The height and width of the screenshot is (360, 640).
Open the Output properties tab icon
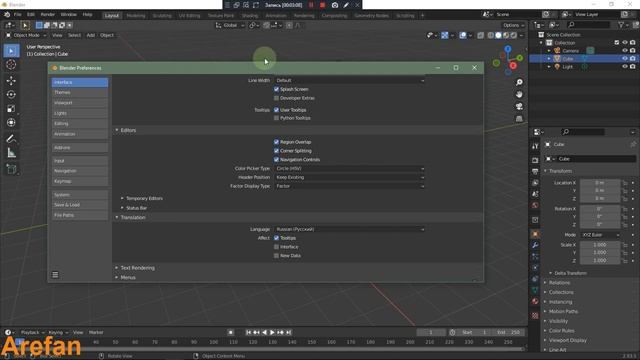535,171
